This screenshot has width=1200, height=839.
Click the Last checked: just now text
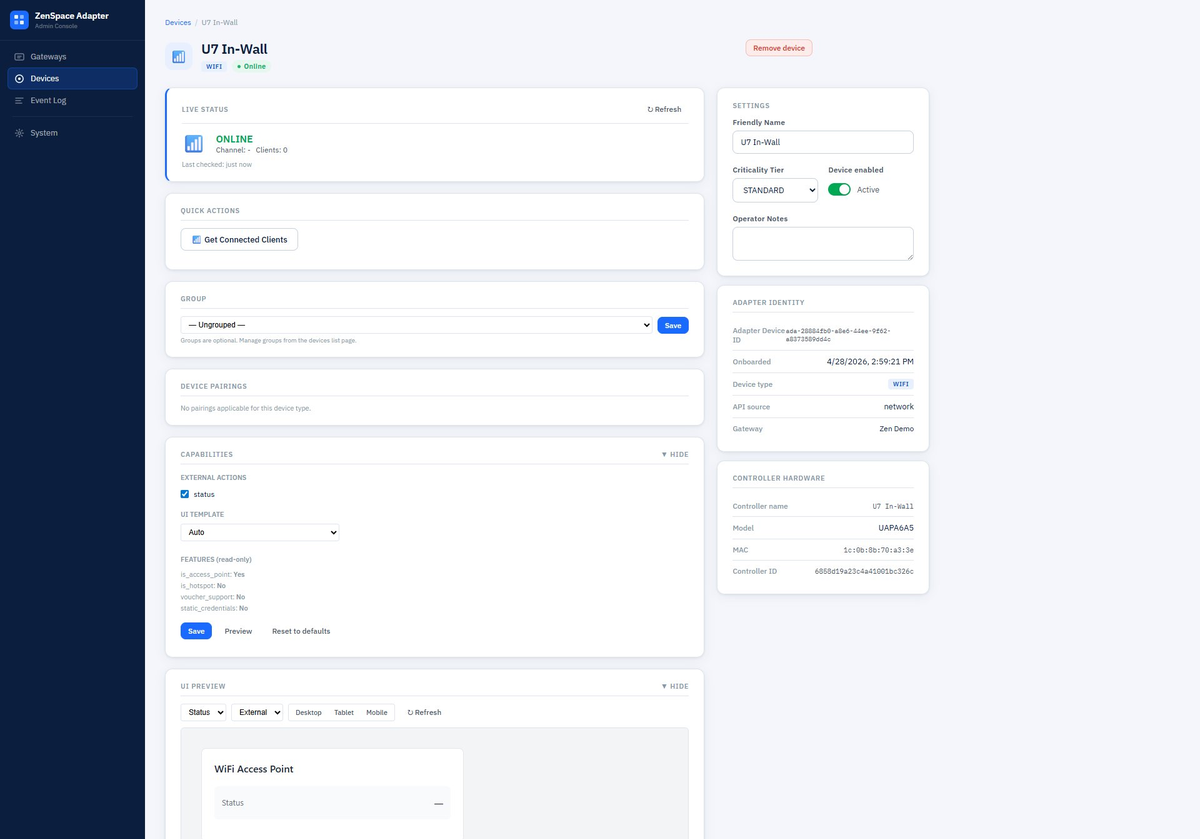click(x=217, y=164)
